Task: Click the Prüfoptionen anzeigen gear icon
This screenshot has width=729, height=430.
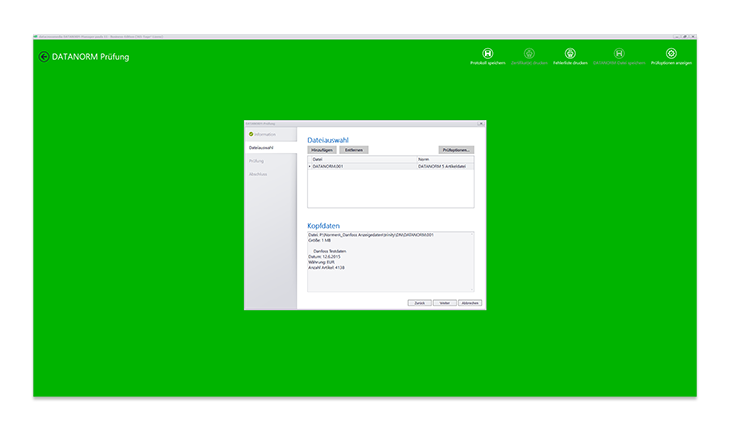Action: [x=671, y=53]
